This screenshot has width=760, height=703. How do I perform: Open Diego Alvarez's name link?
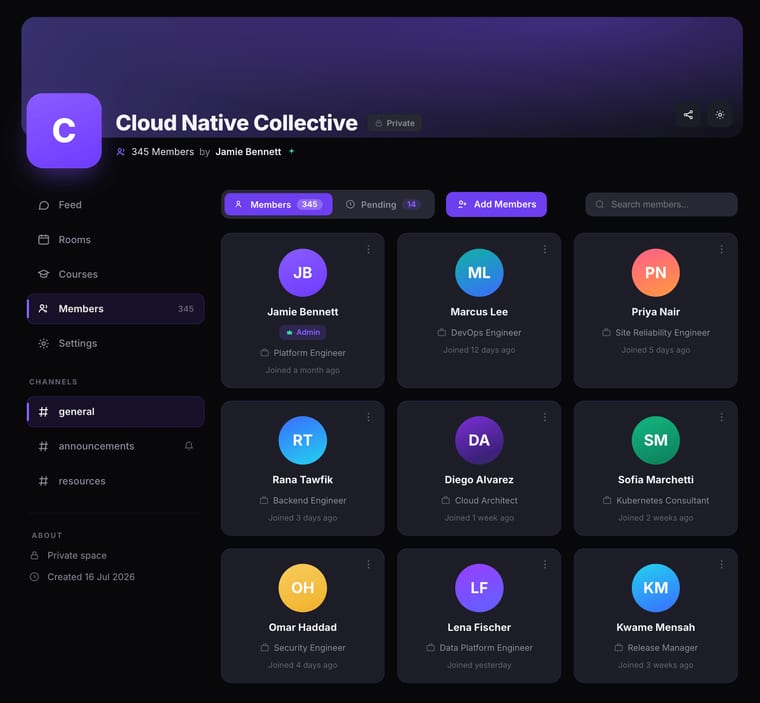(x=479, y=479)
